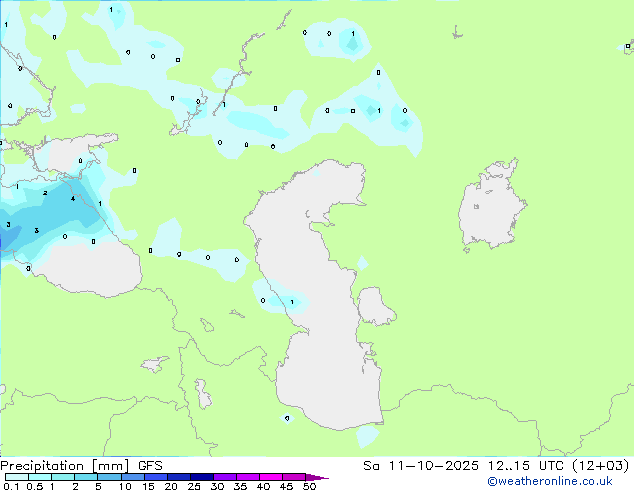The height and width of the screenshot is (490, 634).
Task: Pick the 10–15 mm legend swatch
Action: pos(132,477)
